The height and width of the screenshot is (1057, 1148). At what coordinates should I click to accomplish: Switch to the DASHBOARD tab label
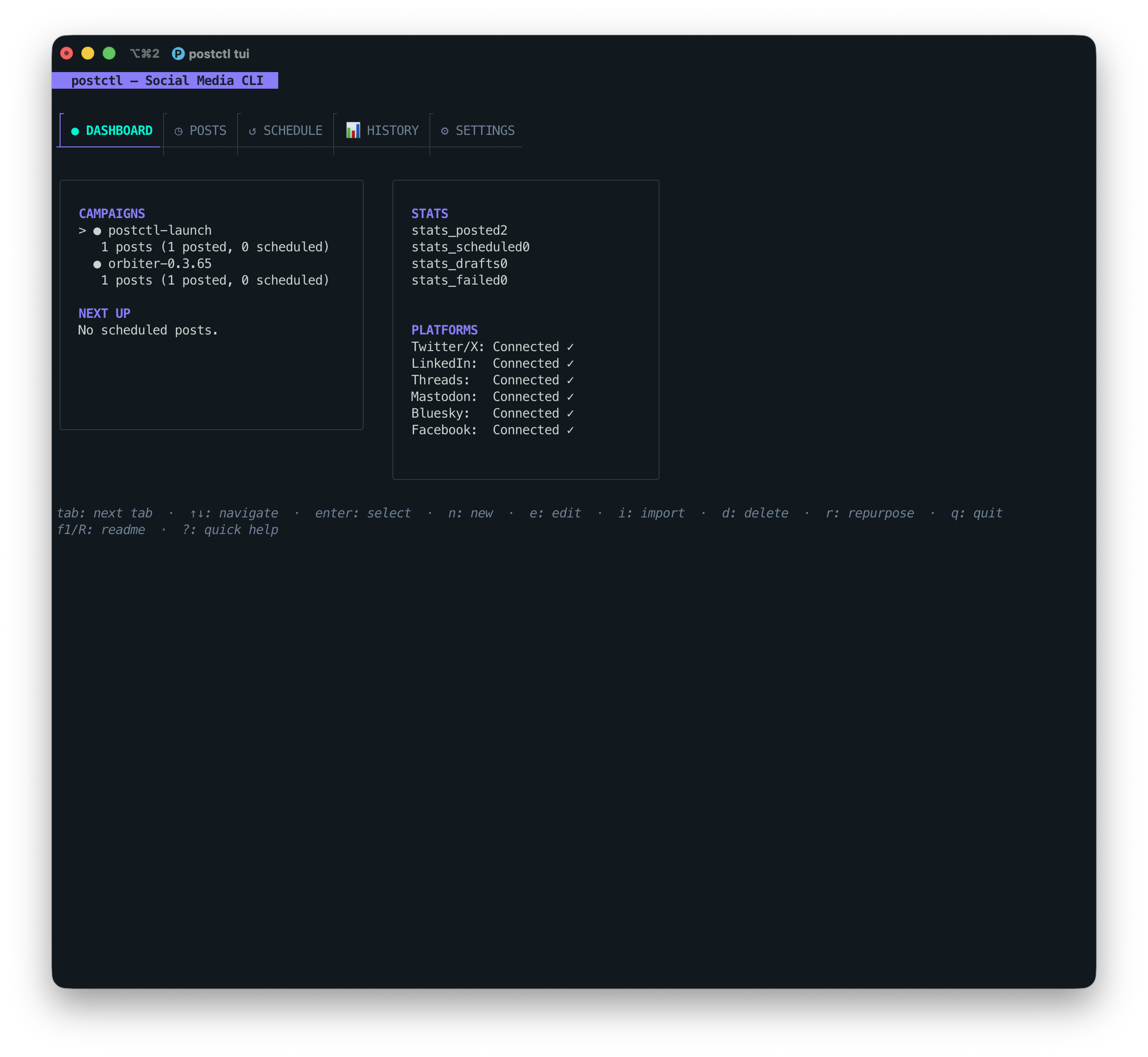pyautogui.click(x=119, y=130)
